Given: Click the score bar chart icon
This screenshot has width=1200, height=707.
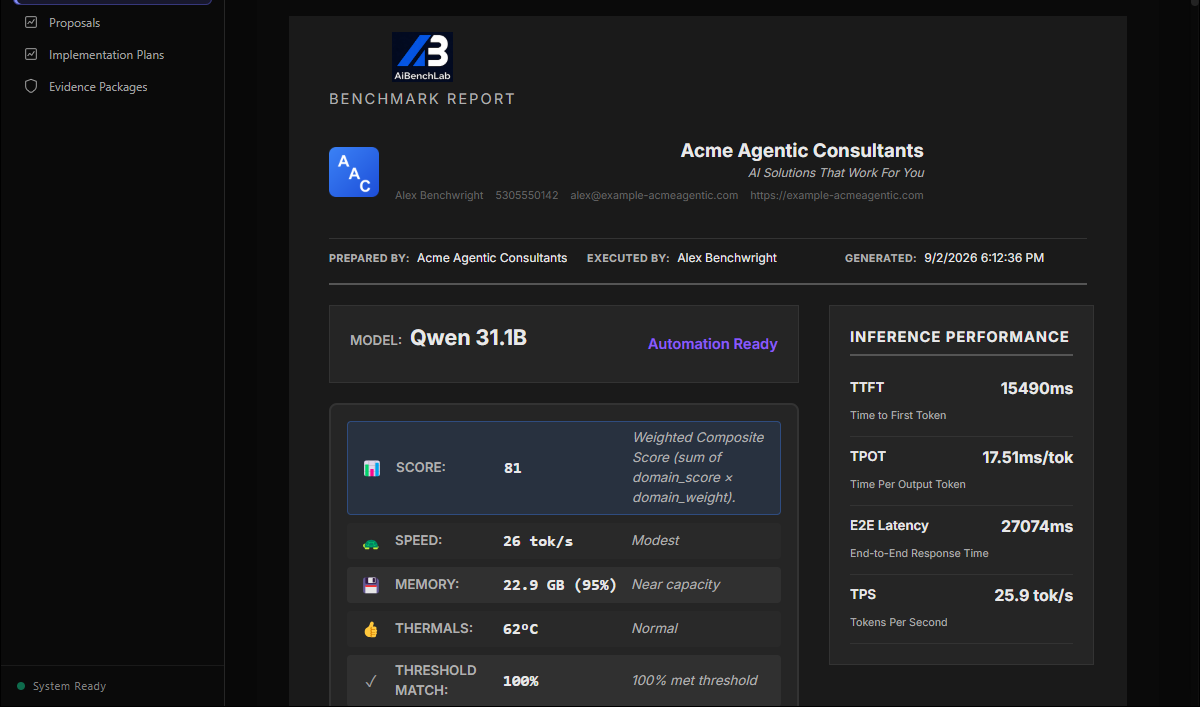Looking at the screenshot, I should click(x=371, y=468).
